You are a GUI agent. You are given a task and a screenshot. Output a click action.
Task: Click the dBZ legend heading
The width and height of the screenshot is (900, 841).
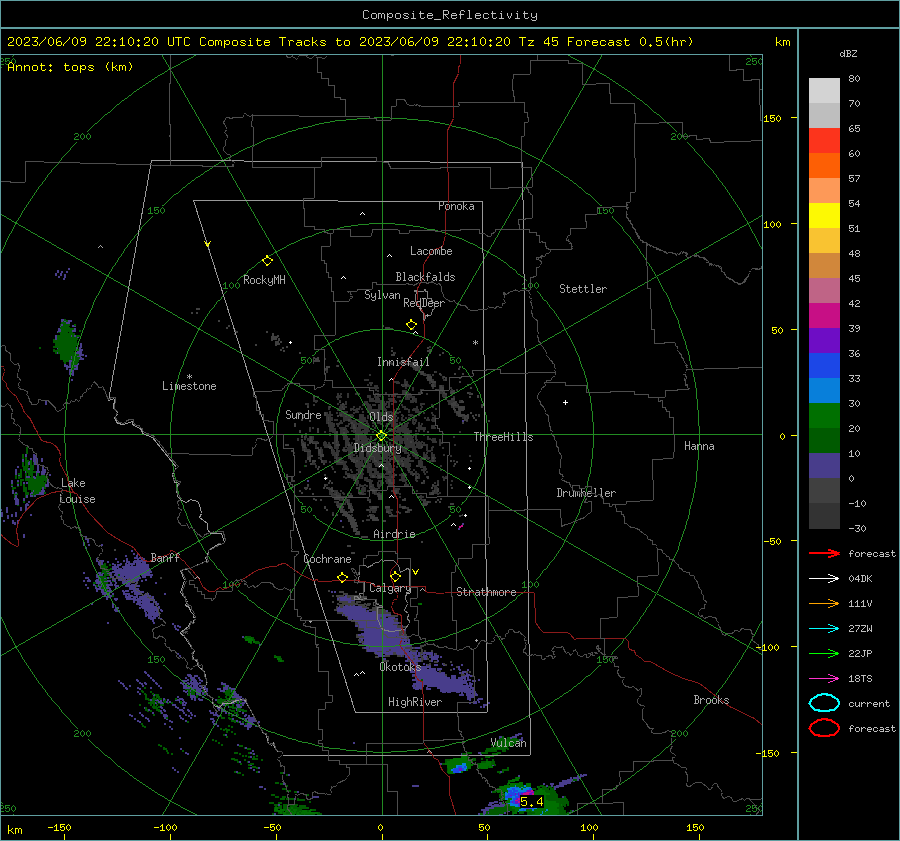(848, 54)
